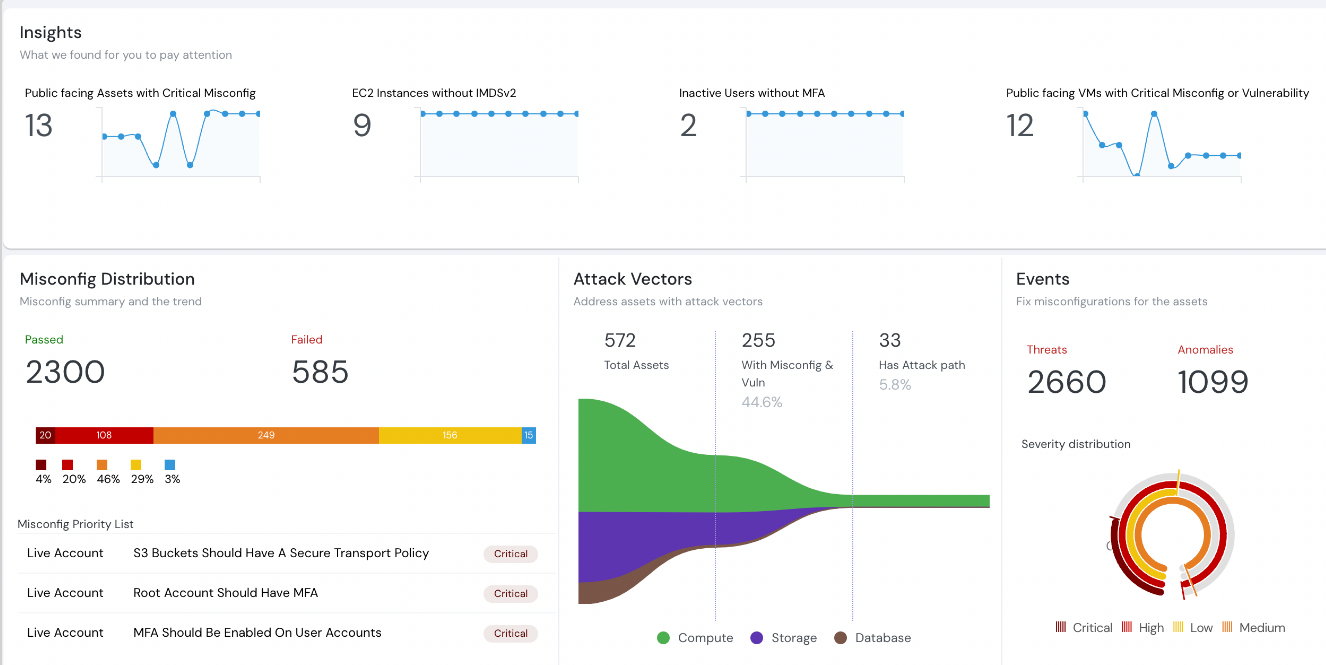Click Critical badge for MFA on User Accounts

510,633
